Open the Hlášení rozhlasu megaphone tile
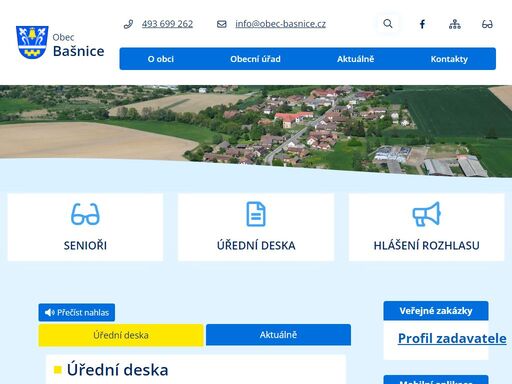 coord(426,227)
